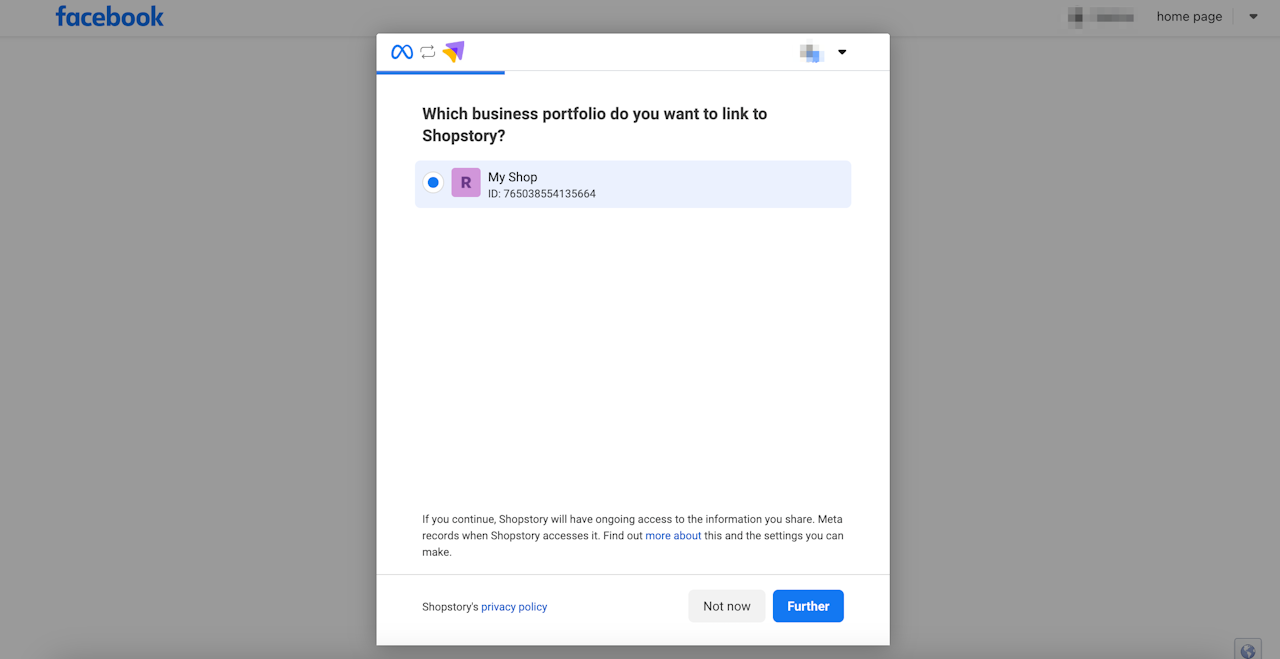Select the My Shop radio button

(x=433, y=183)
